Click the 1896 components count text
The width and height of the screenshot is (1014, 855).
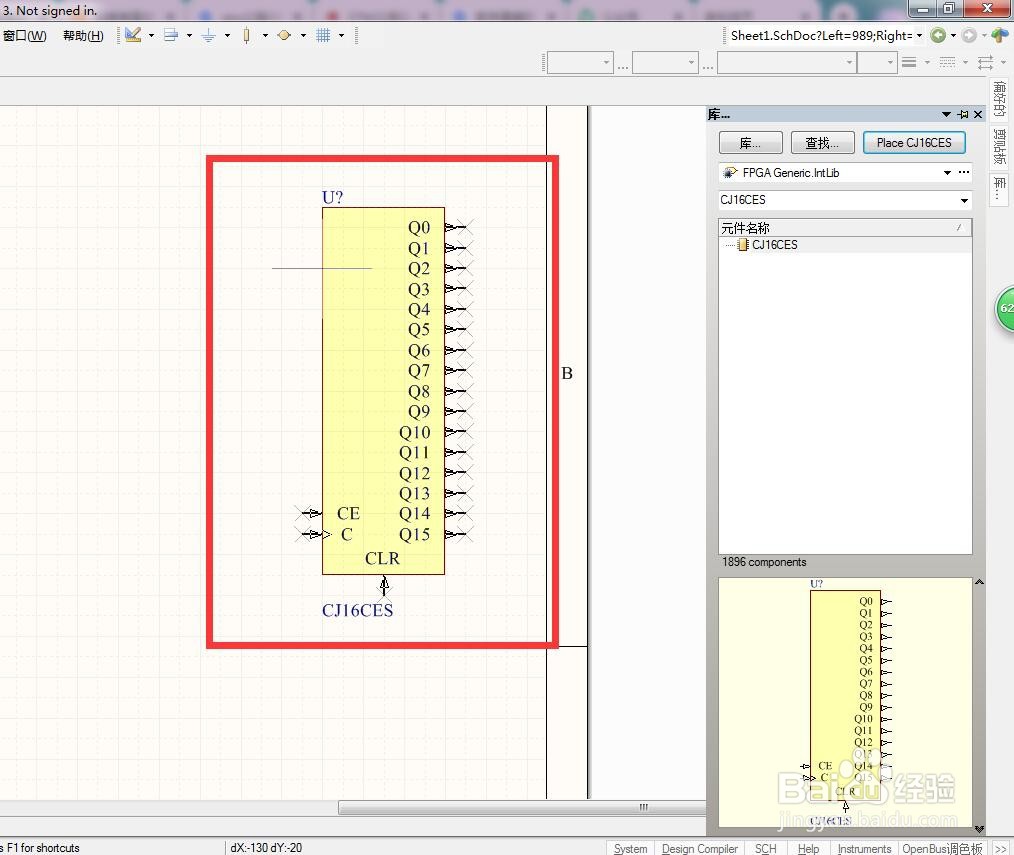[764, 562]
